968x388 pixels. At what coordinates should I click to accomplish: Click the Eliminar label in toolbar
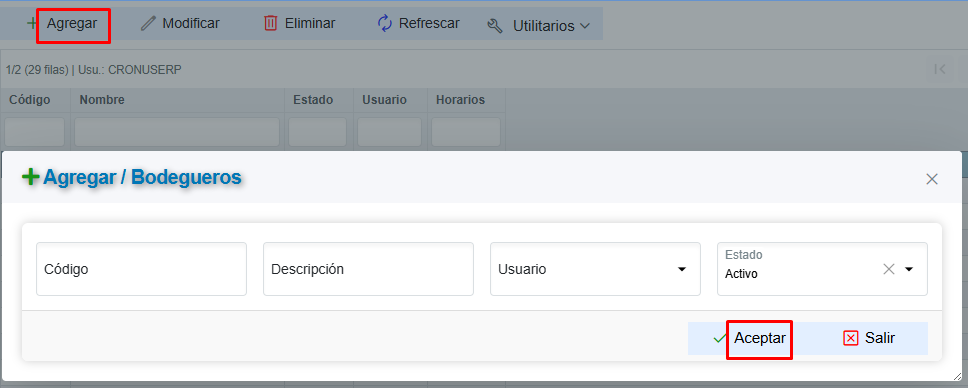[310, 23]
